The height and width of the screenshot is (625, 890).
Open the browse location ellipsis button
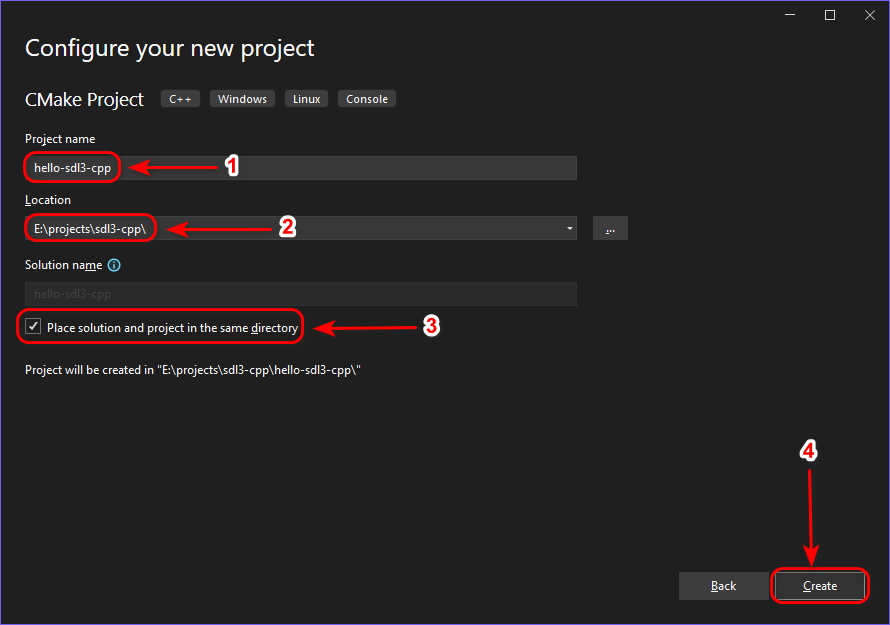coord(610,228)
